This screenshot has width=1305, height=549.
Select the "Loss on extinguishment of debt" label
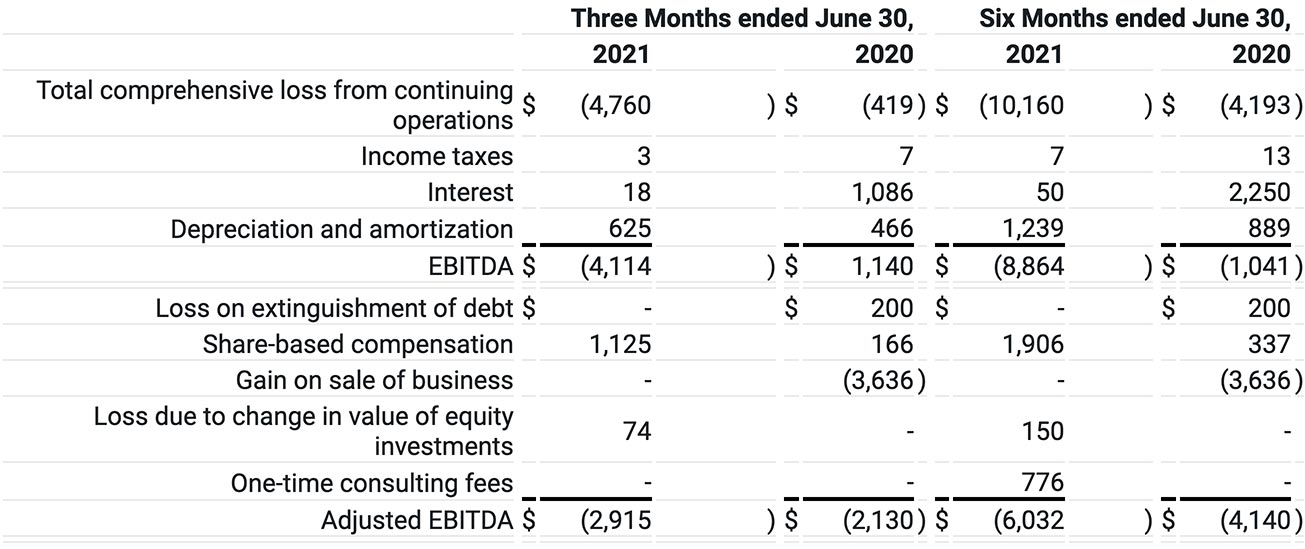(334, 308)
